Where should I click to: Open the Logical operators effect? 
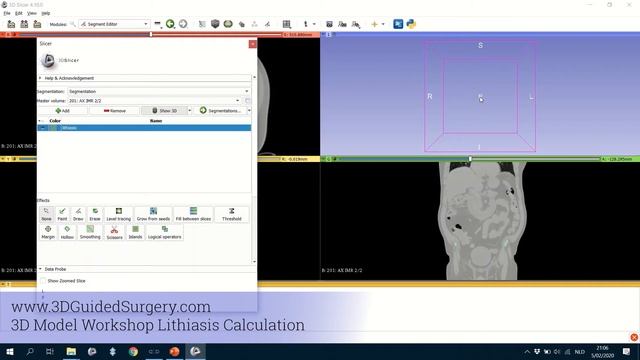(x=164, y=232)
